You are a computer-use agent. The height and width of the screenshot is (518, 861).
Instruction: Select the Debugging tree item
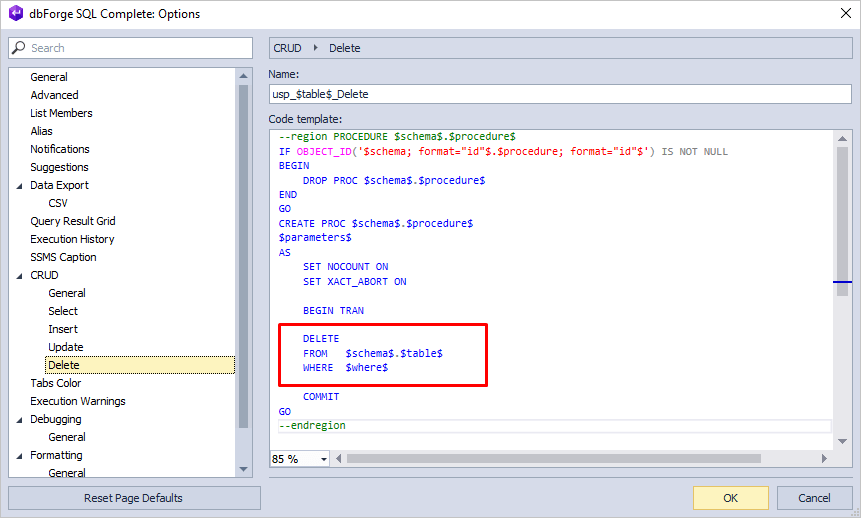point(55,420)
